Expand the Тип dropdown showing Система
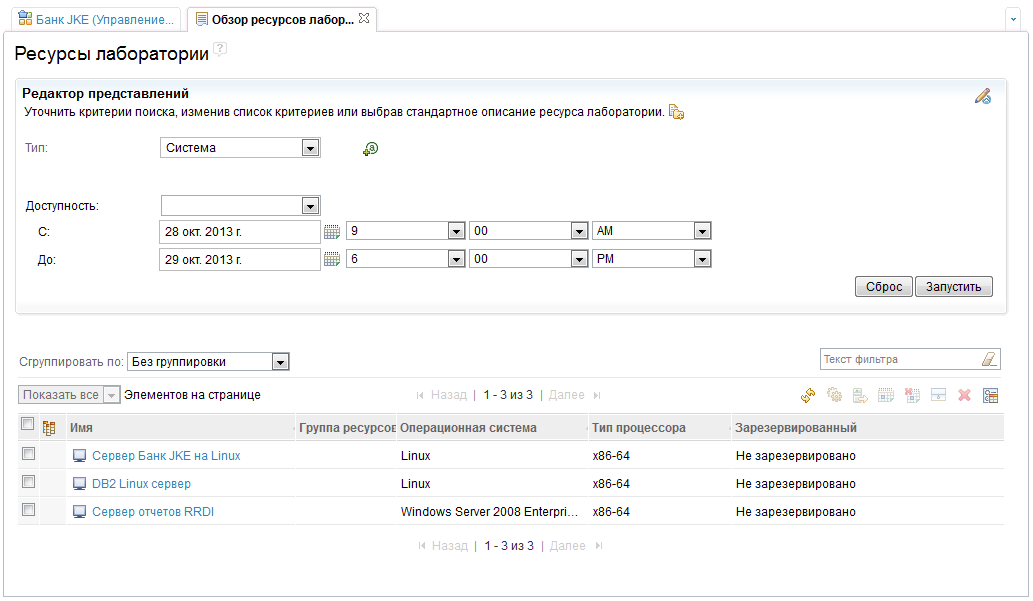 point(310,148)
